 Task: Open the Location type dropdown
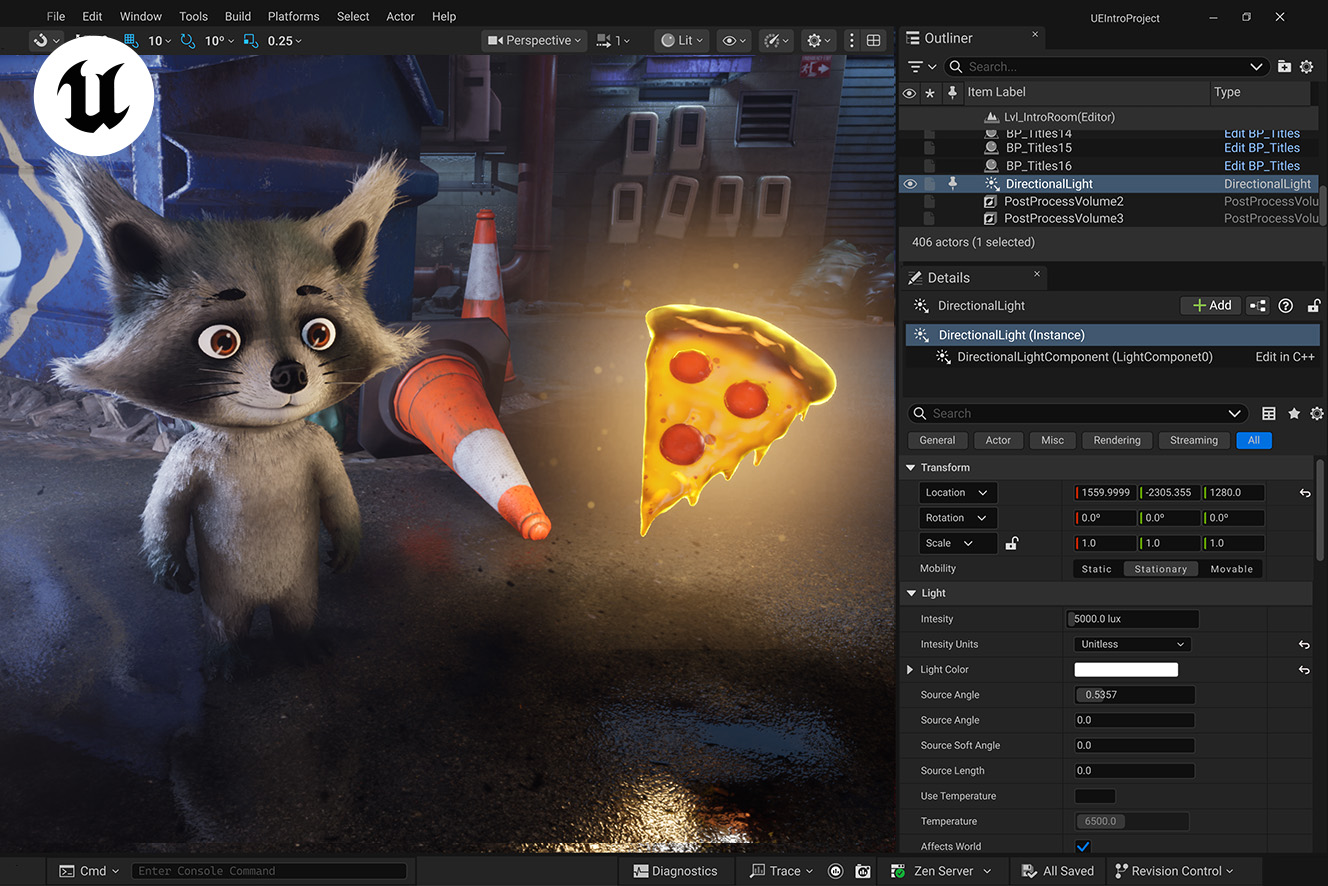958,493
